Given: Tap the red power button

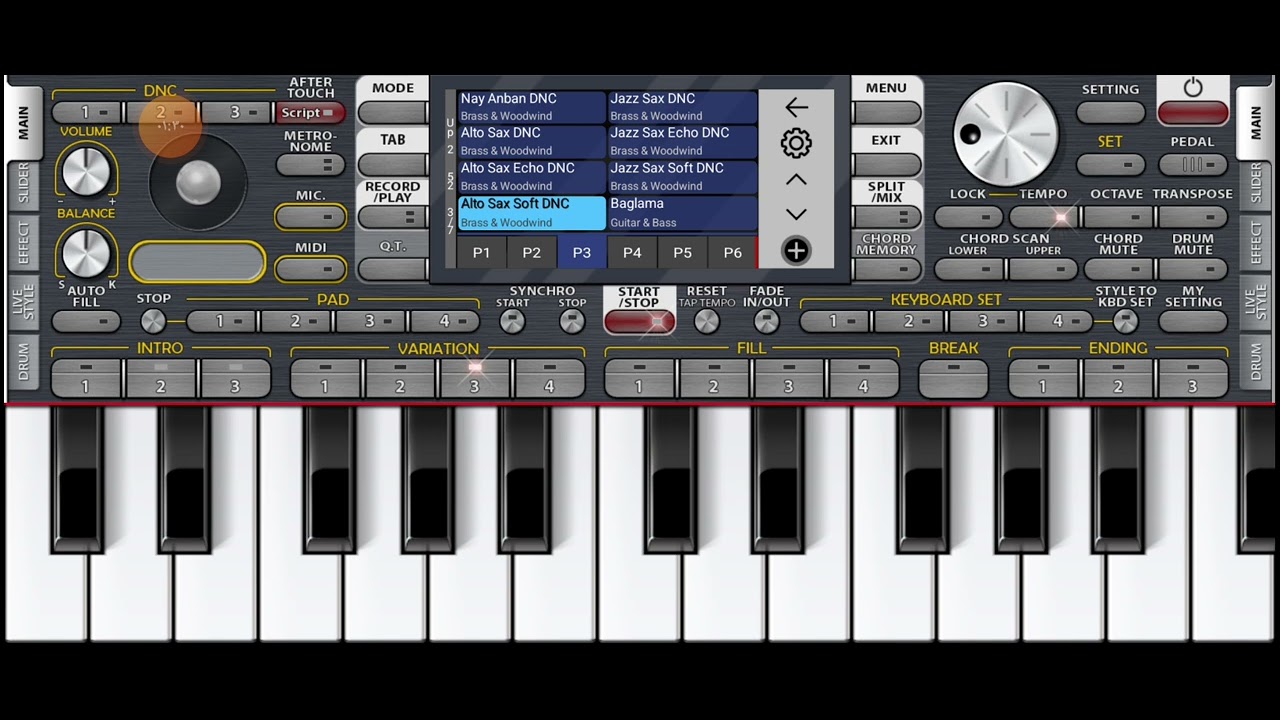Looking at the screenshot, I should 1193,112.
